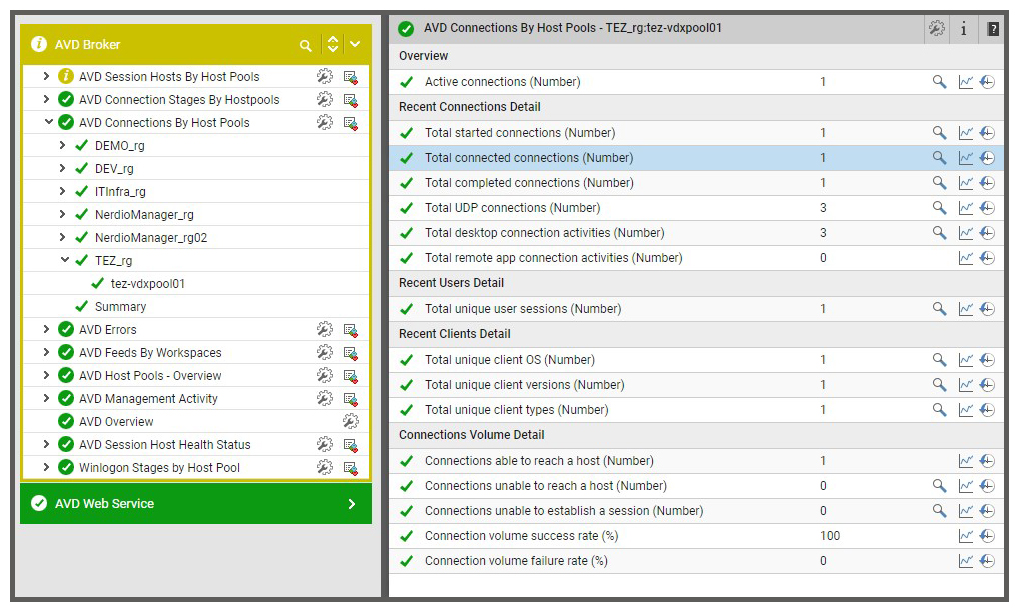Open graph icon for Active connections
This screenshot has height=612, width=1019.
[x=966, y=82]
